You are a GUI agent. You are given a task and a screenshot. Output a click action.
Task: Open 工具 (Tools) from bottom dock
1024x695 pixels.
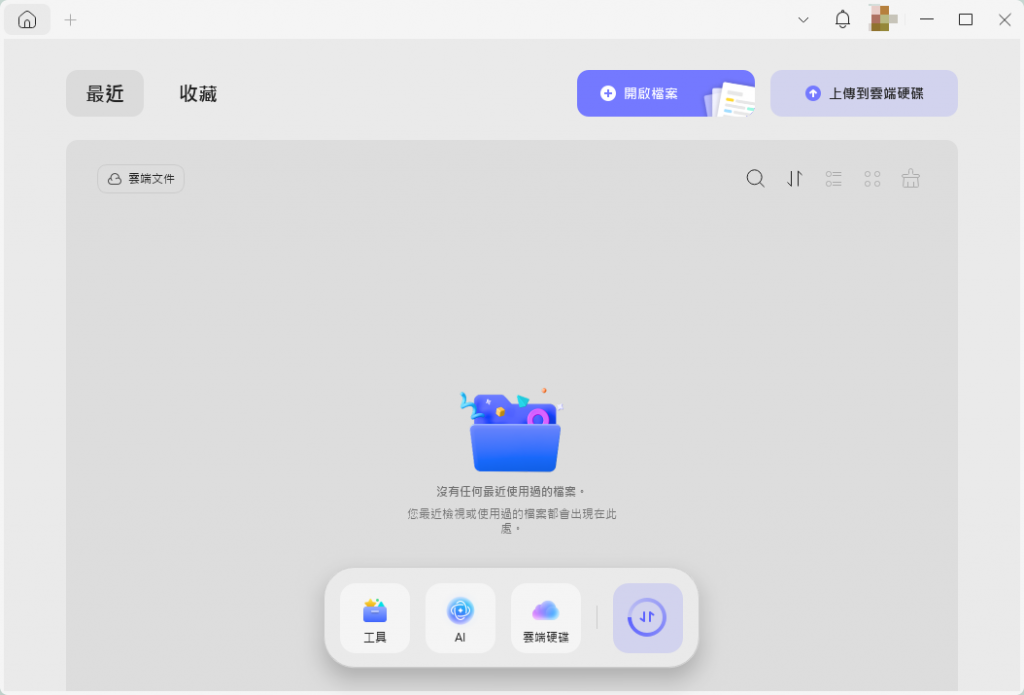(x=374, y=617)
